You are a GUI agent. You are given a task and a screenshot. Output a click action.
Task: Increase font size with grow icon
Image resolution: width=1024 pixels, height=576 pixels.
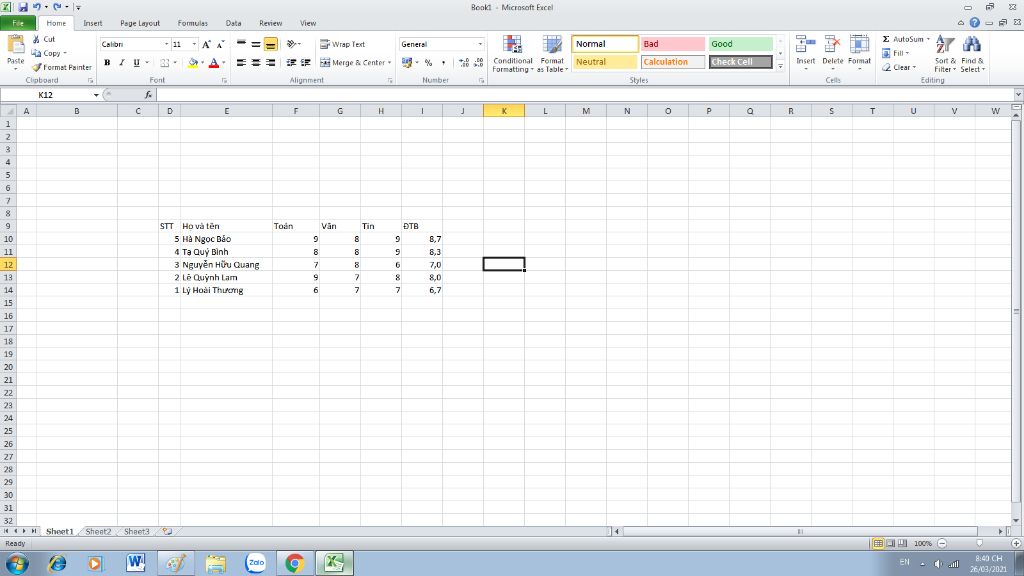[x=206, y=44]
